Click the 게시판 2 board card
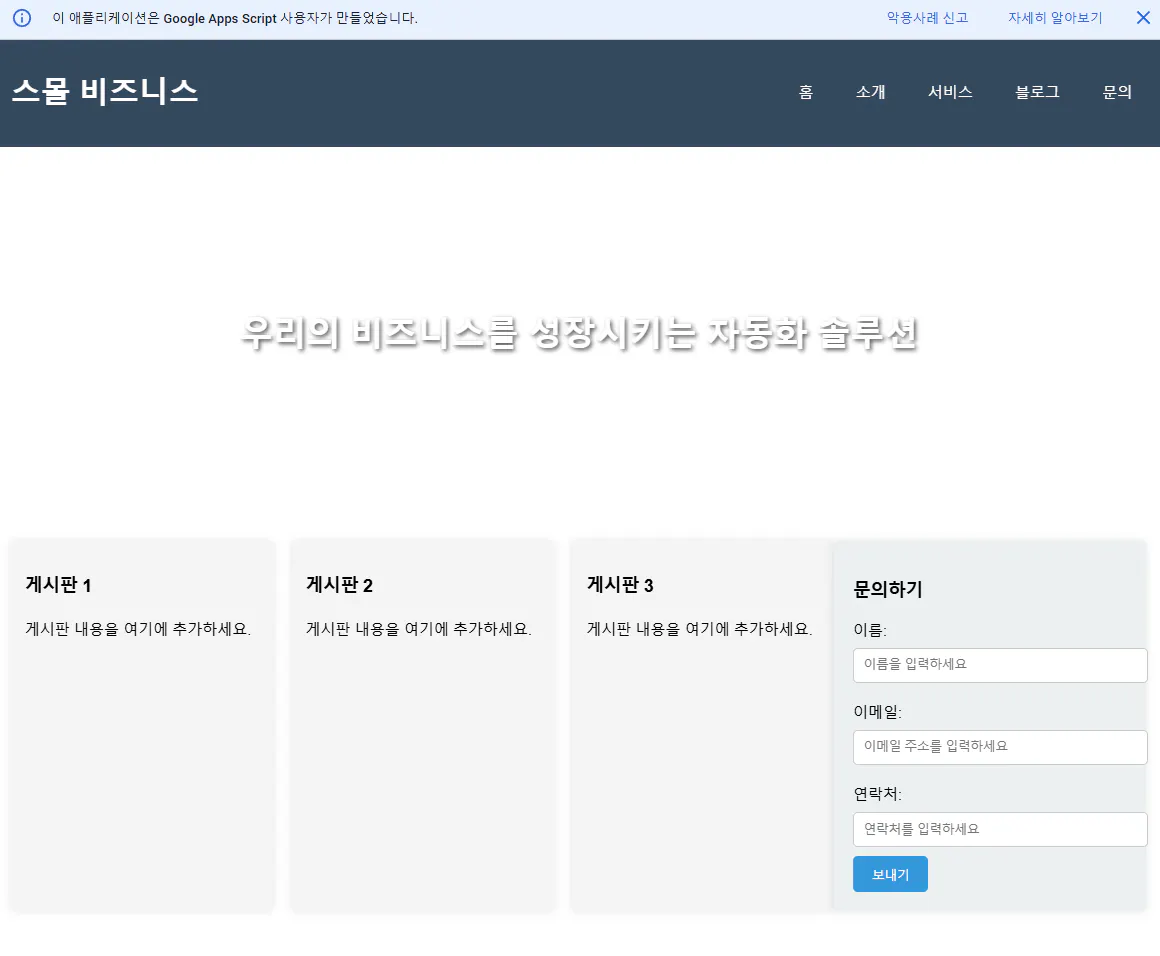The image size is (1160, 956). (x=423, y=725)
